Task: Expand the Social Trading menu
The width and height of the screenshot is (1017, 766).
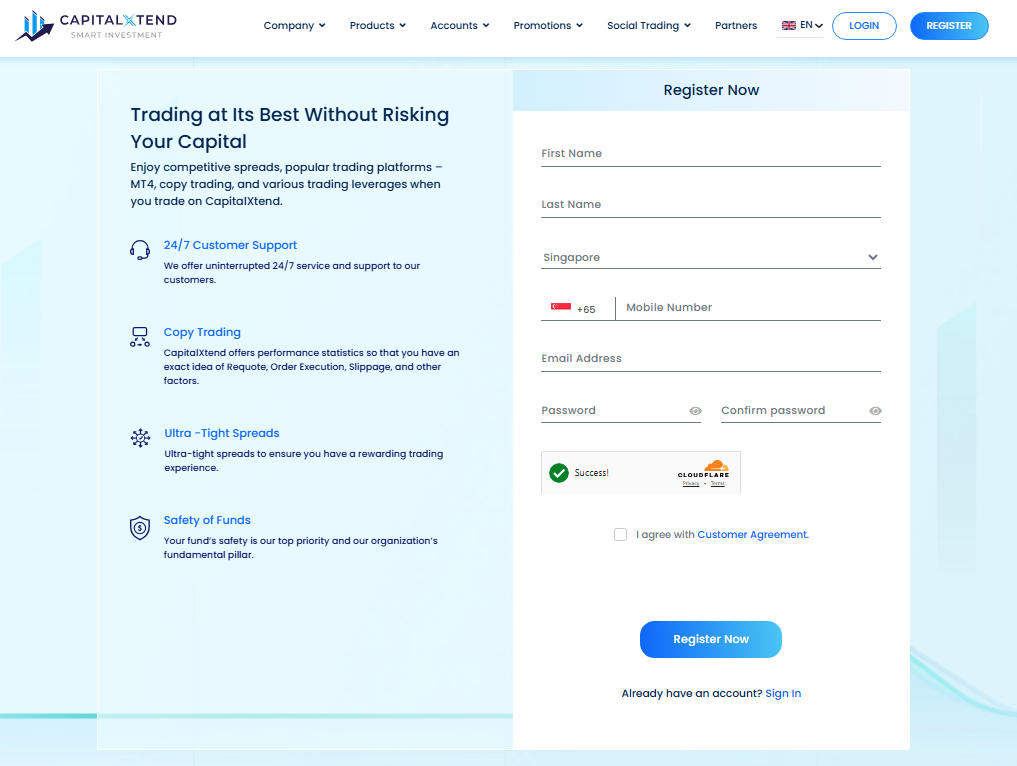Action: pos(649,25)
